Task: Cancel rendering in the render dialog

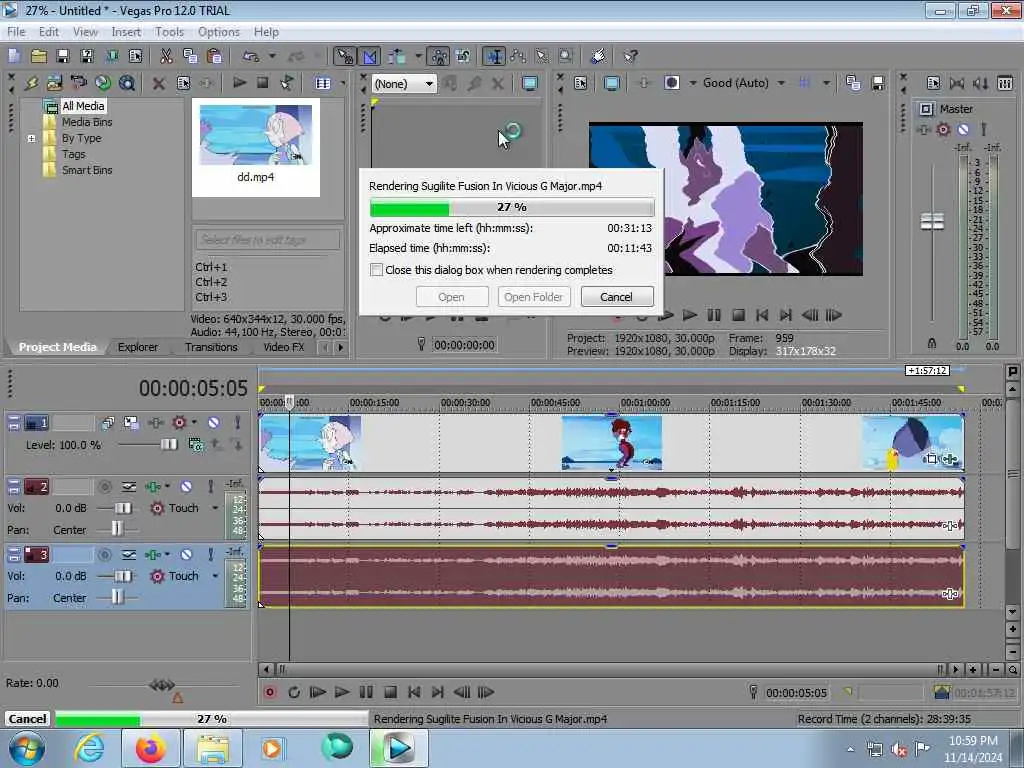Action: tap(616, 296)
